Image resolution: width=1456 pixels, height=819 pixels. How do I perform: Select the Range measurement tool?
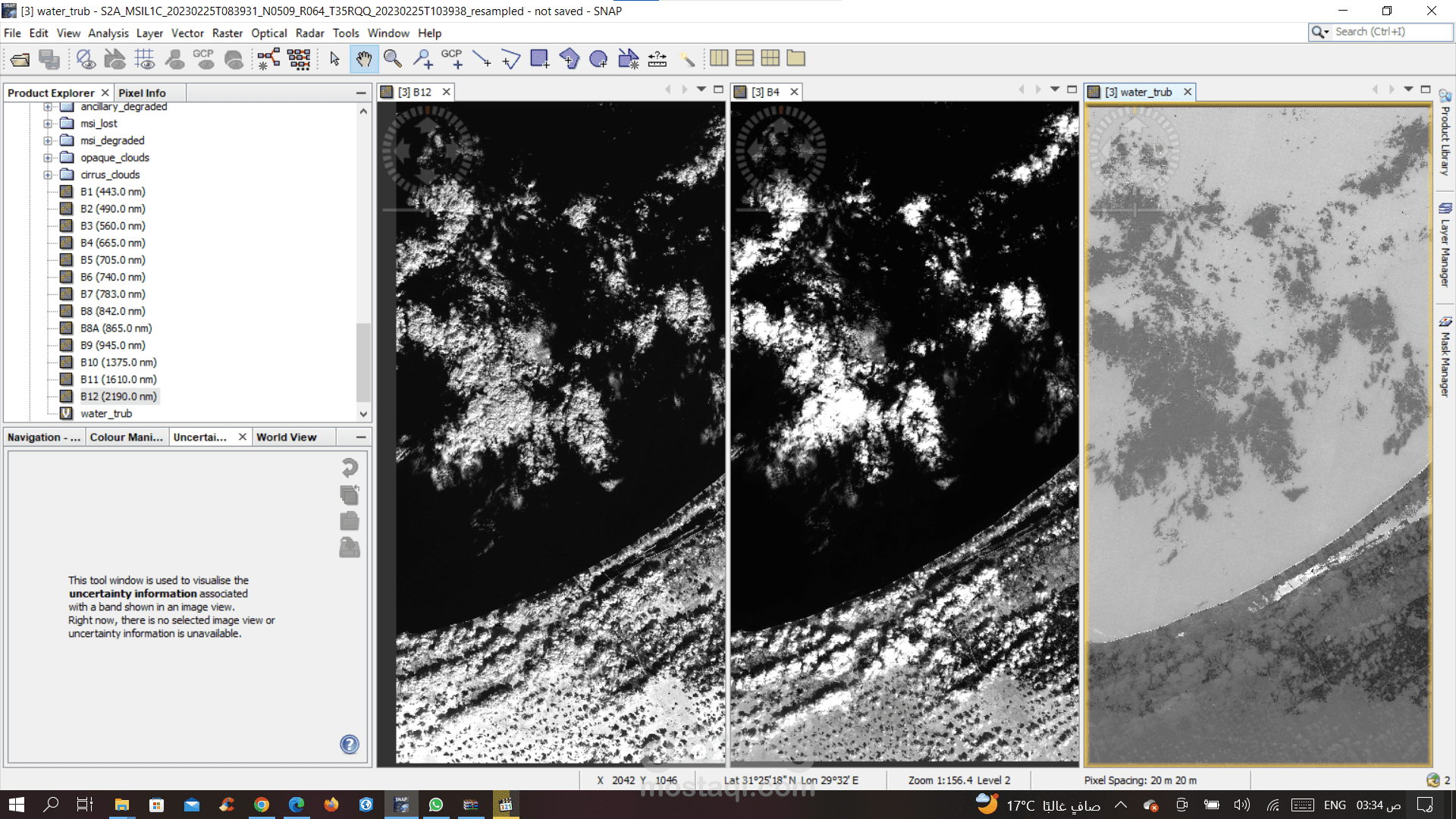pyautogui.click(x=657, y=58)
